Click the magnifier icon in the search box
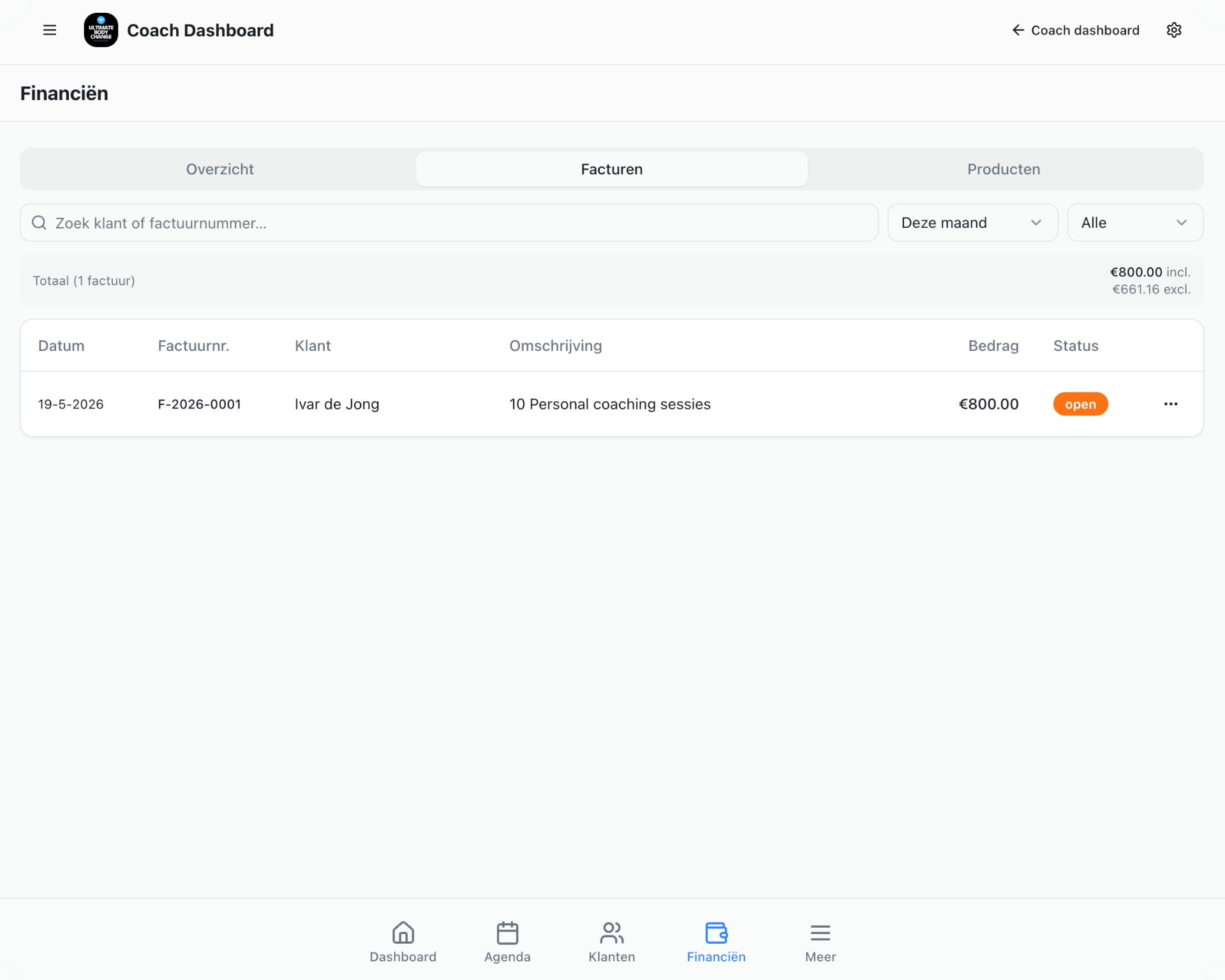 click(x=39, y=223)
